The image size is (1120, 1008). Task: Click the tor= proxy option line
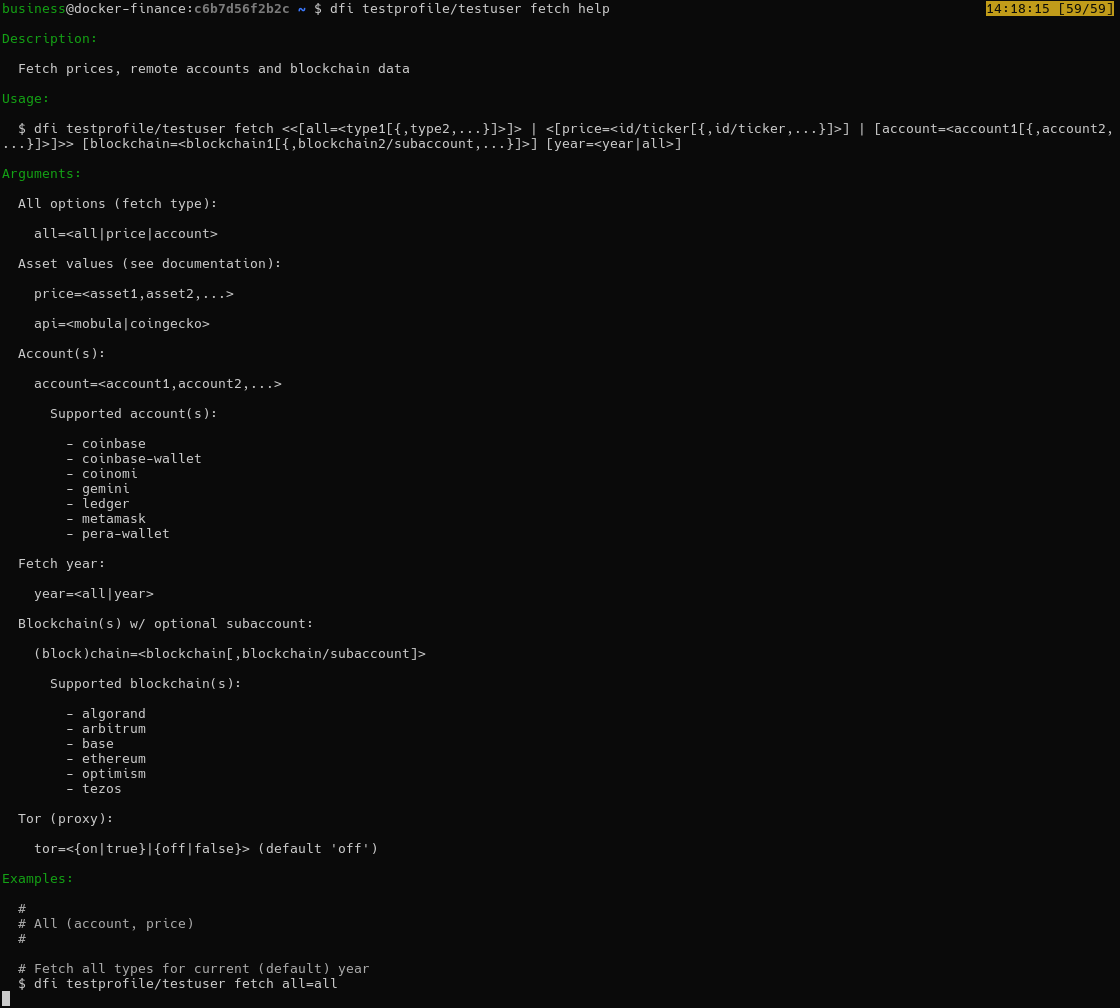[x=206, y=849]
